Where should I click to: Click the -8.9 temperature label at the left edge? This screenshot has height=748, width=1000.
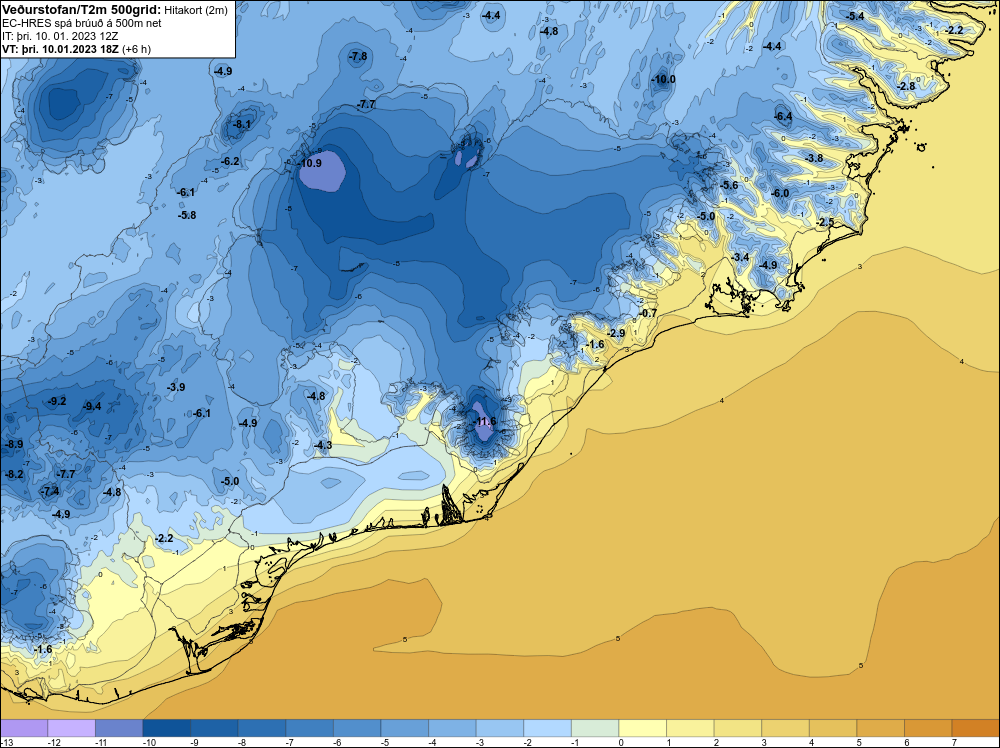(13, 444)
